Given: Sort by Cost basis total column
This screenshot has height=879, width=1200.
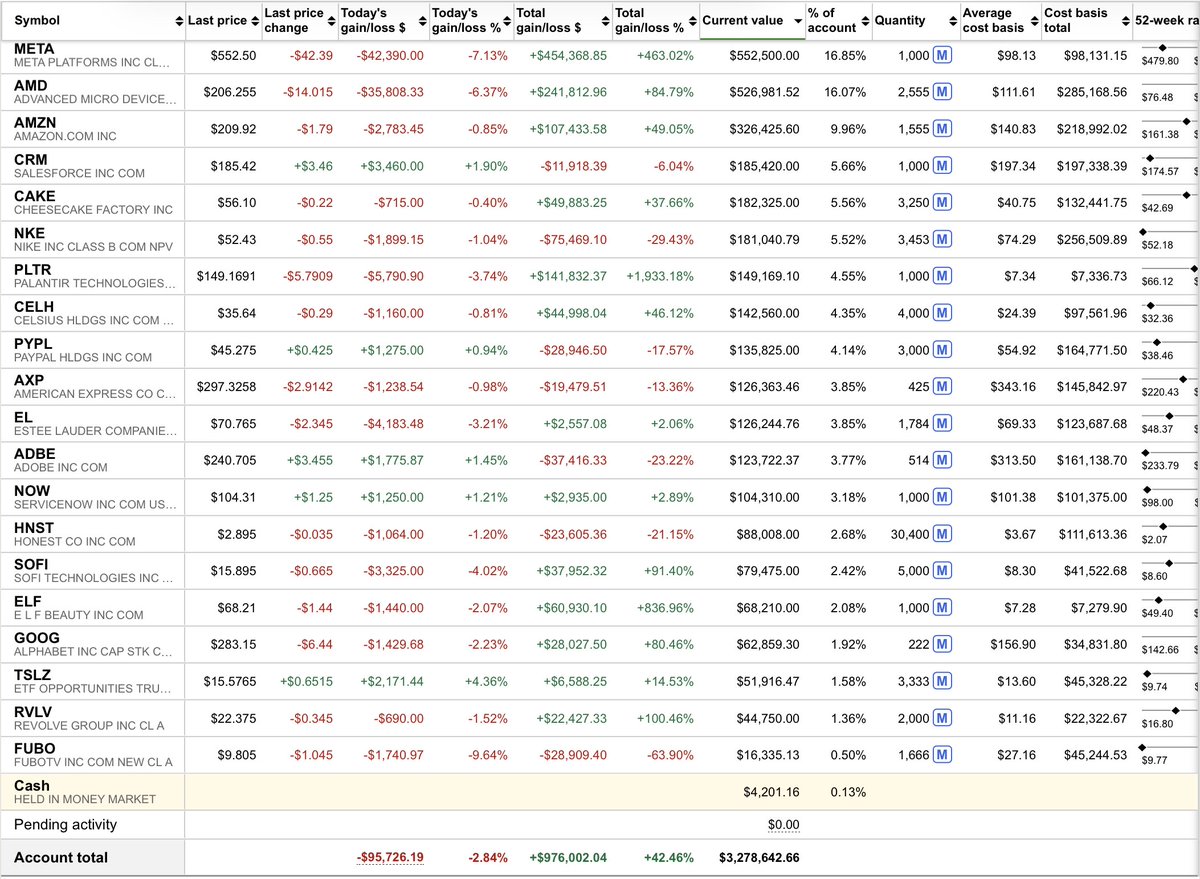Looking at the screenshot, I should (1086, 21).
